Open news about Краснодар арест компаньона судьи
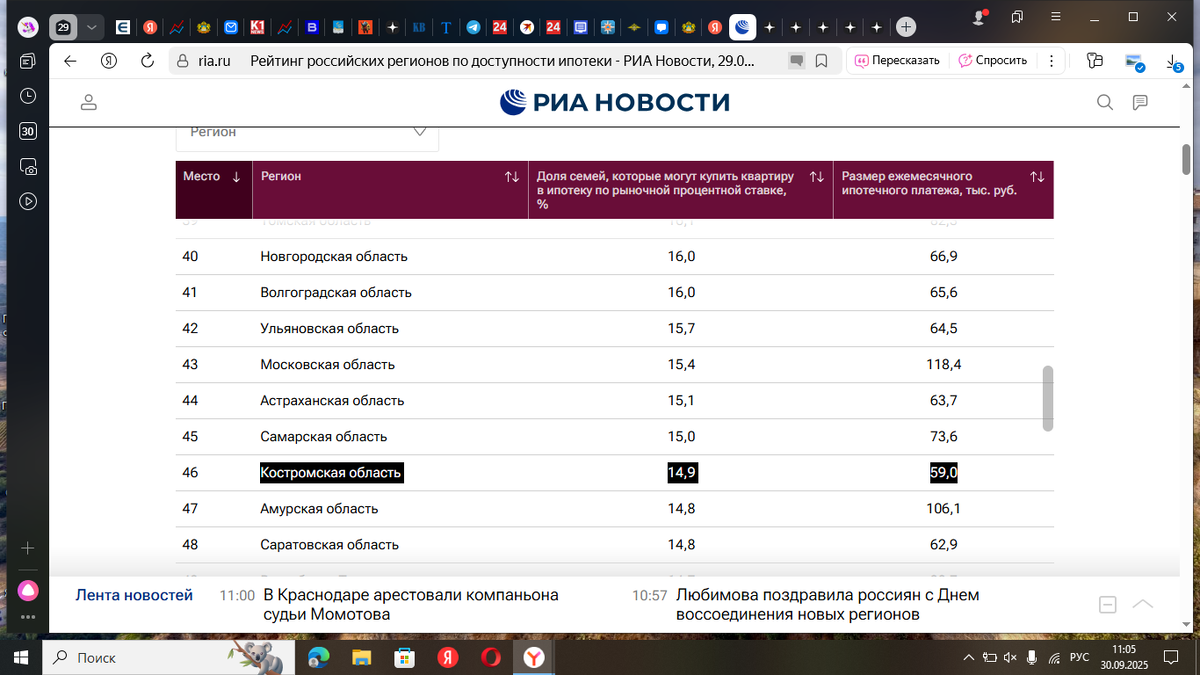1200x675 pixels. (410, 604)
